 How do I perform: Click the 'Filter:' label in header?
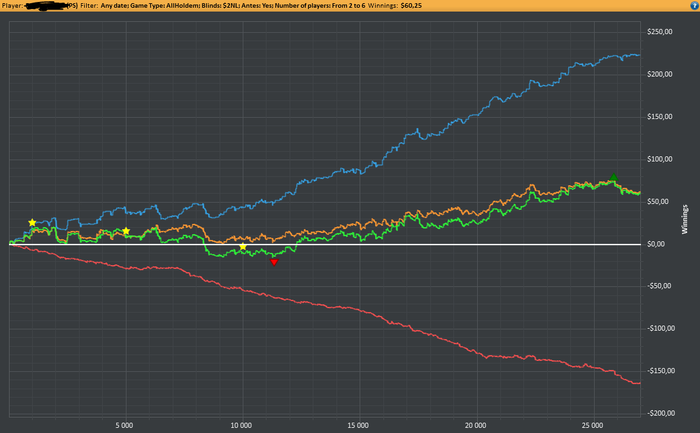89,6
